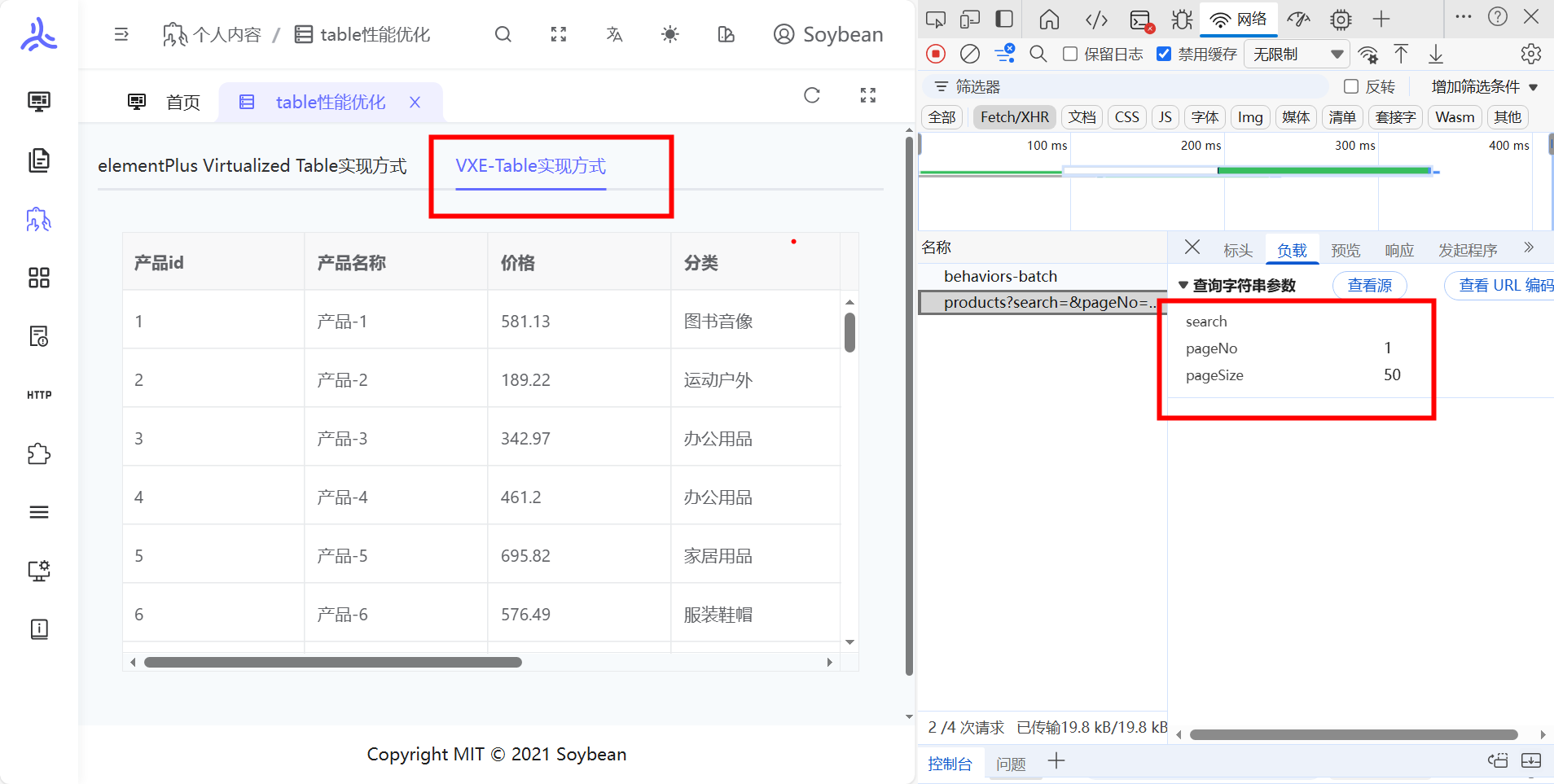1554x784 pixels.
Task: Uncheck the 禁用缓存 checkbox
Action: 1164,54
